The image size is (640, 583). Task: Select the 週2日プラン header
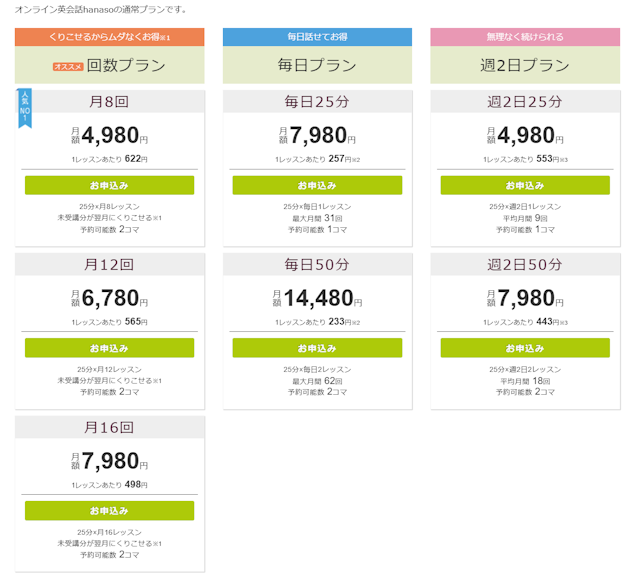click(x=525, y=65)
